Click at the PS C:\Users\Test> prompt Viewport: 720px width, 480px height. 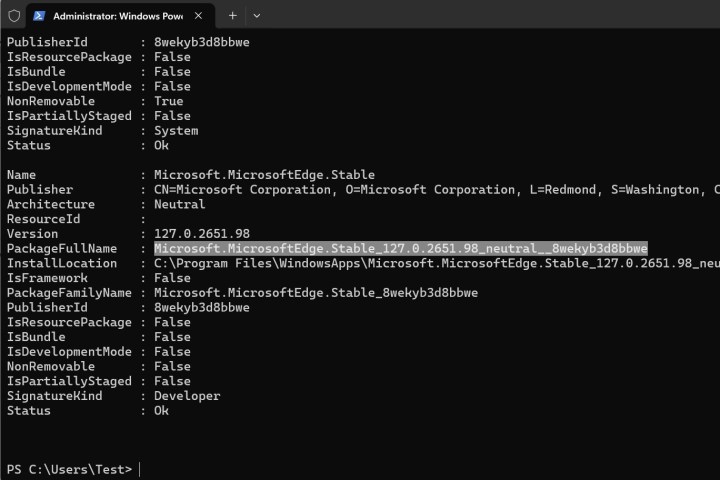pos(69,469)
